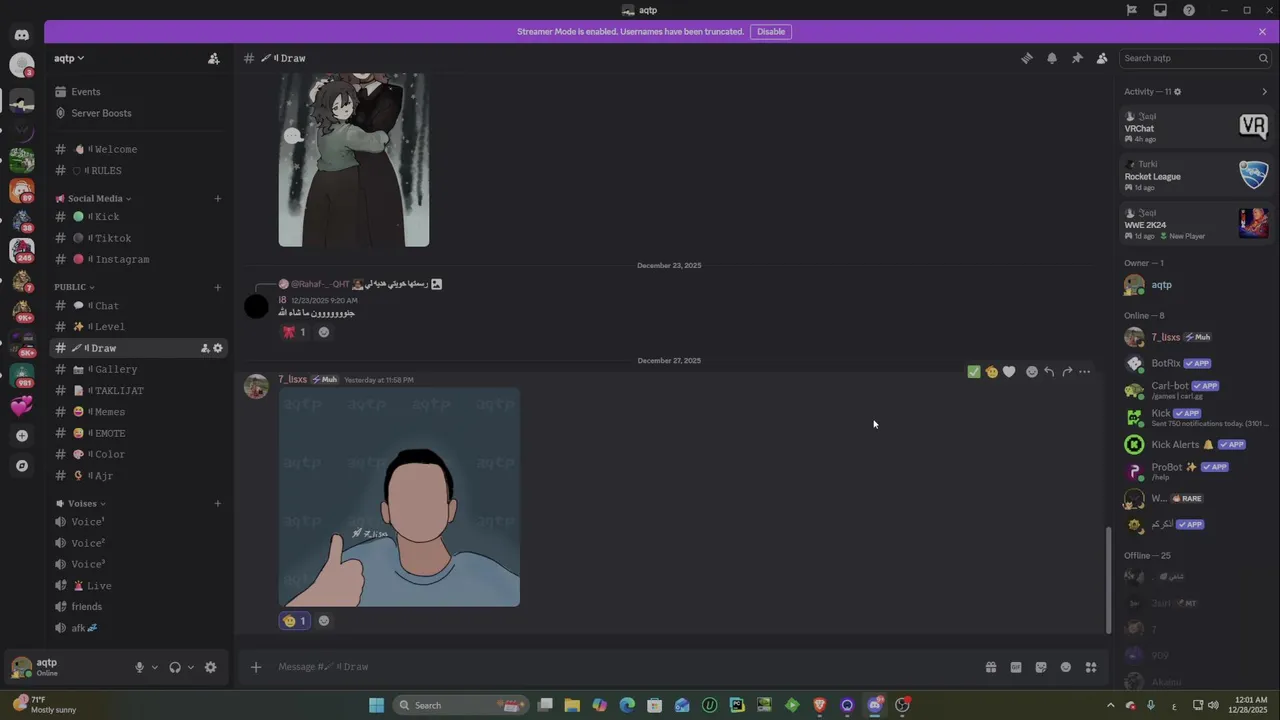This screenshot has width=1280, height=720.
Task: Toggle bow reaction count on December 23 message
Action: click(295, 332)
